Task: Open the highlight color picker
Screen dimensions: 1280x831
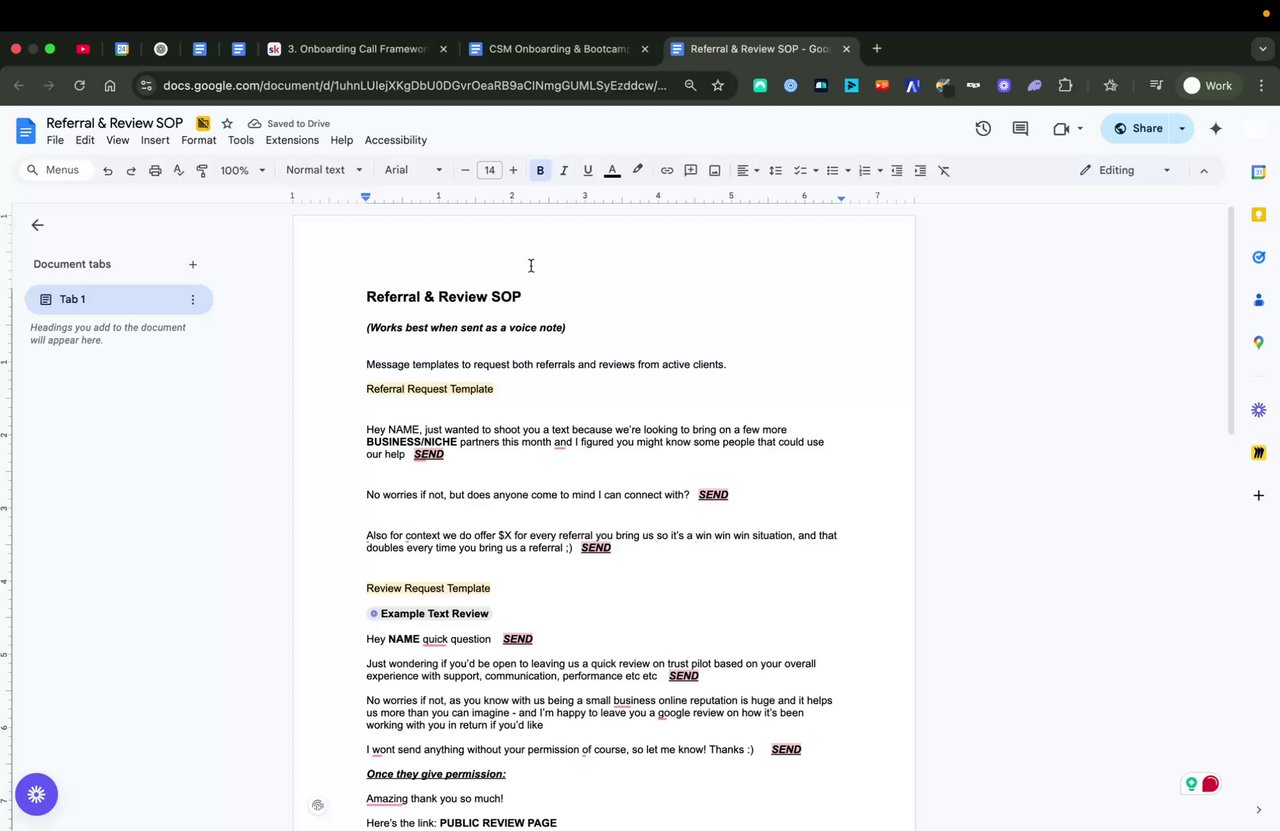Action: point(638,171)
